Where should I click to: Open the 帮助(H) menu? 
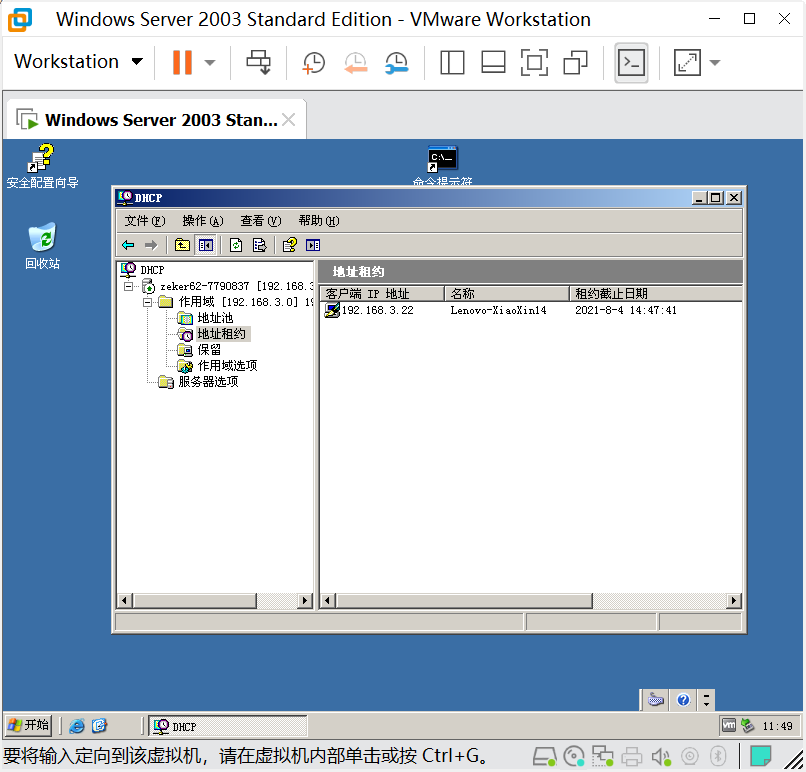pos(319,221)
